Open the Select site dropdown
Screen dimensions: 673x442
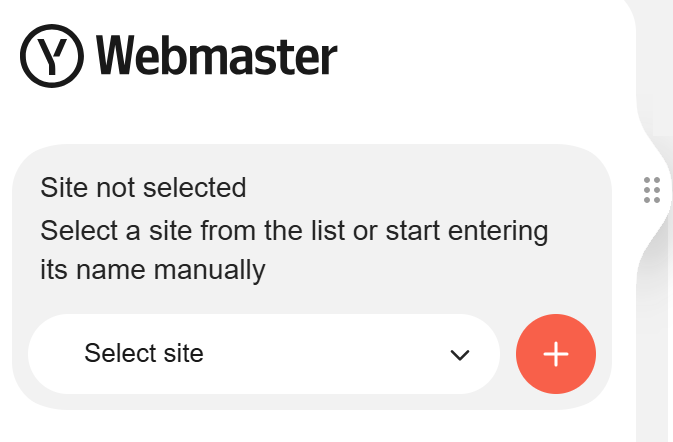tap(263, 354)
